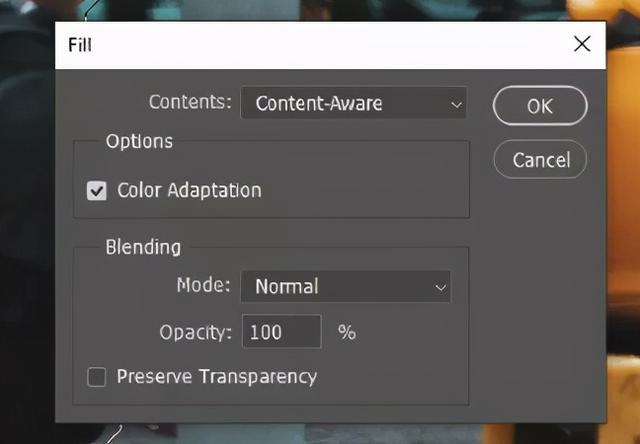This screenshot has height=444, width=640.
Task: Click the Contents: field label
Action: pyautogui.click(x=190, y=102)
